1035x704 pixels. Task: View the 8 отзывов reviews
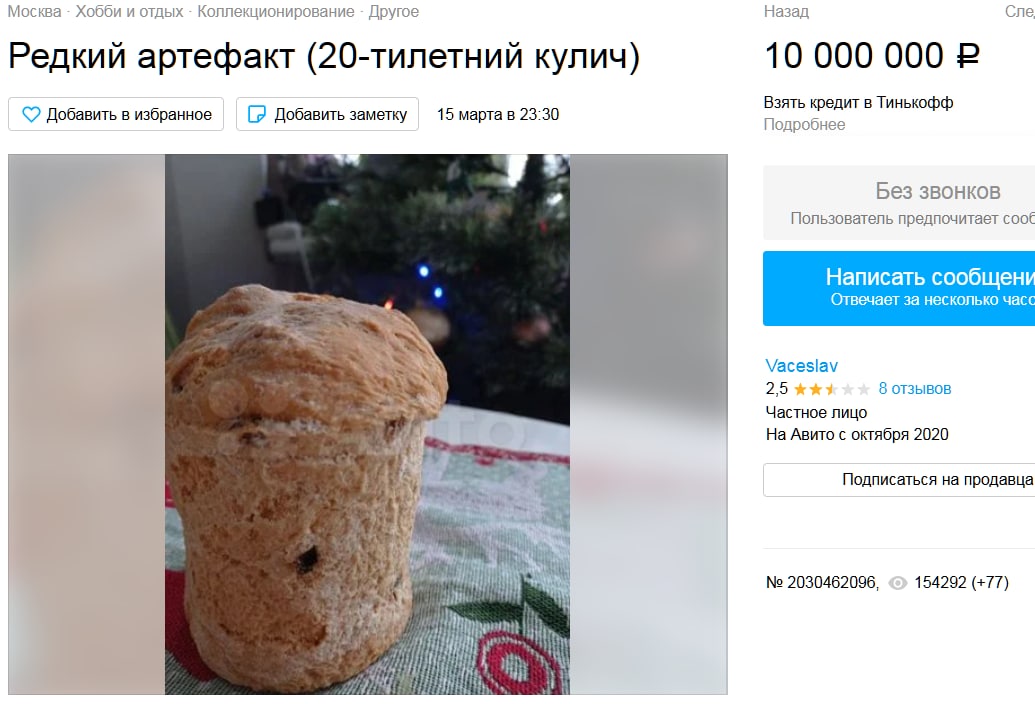(915, 389)
